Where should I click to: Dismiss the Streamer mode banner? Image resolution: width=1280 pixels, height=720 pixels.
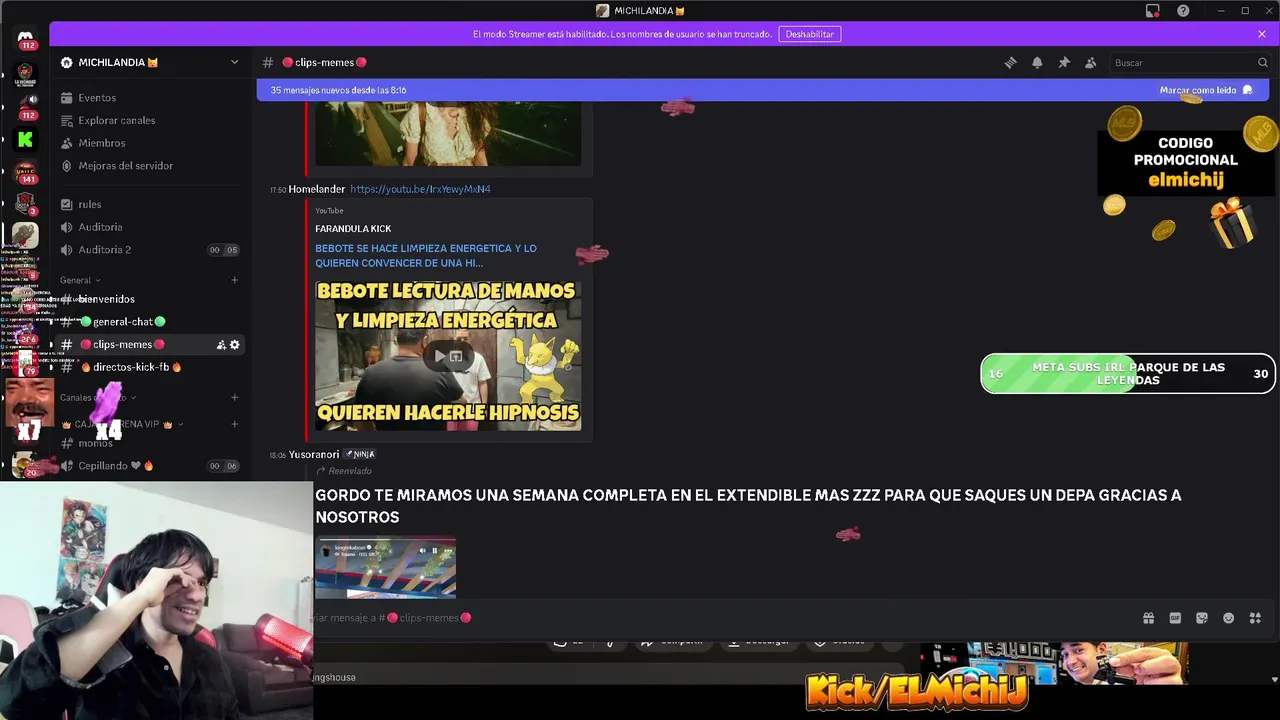pos(1262,34)
